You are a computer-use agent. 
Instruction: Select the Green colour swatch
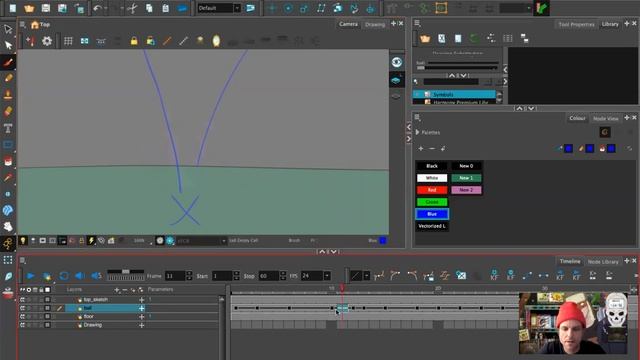click(x=432, y=202)
